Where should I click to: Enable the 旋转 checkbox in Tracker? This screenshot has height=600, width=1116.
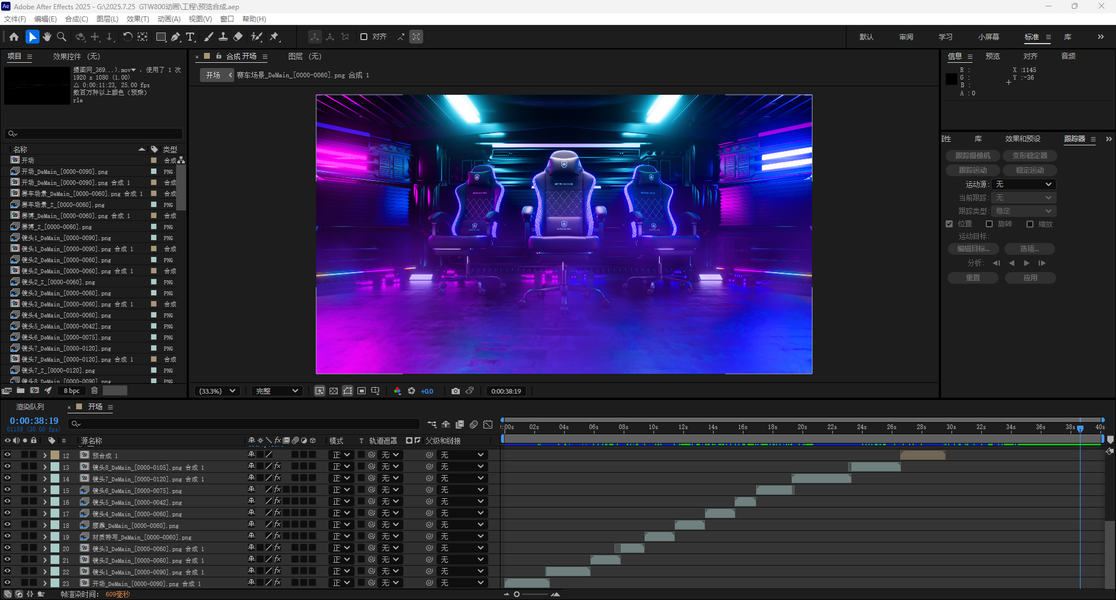989,223
